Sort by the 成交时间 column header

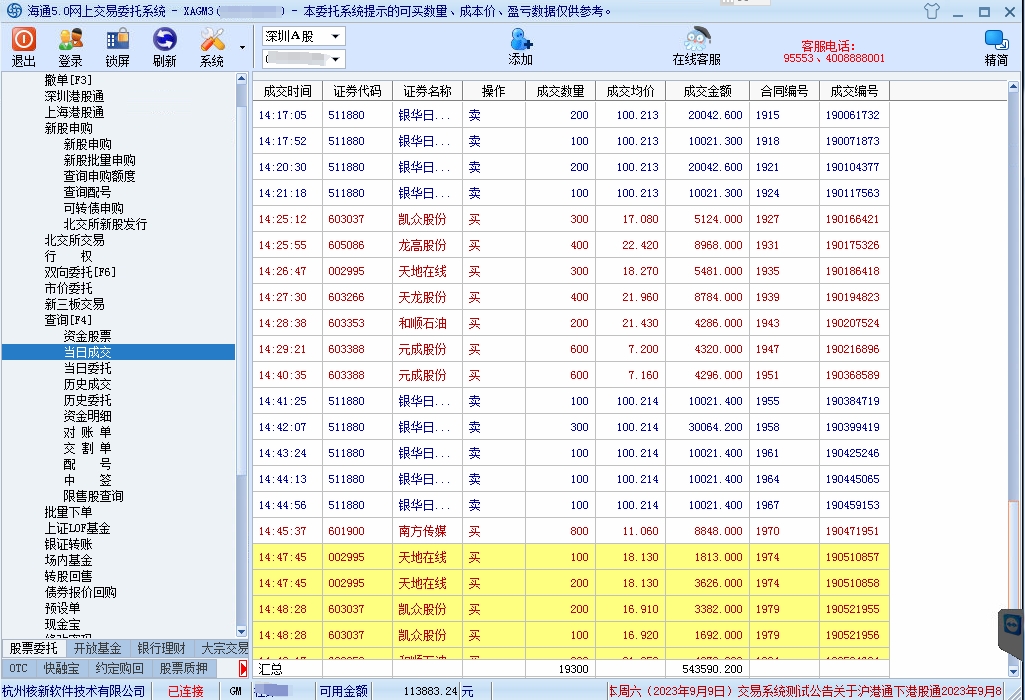pyautogui.click(x=287, y=91)
